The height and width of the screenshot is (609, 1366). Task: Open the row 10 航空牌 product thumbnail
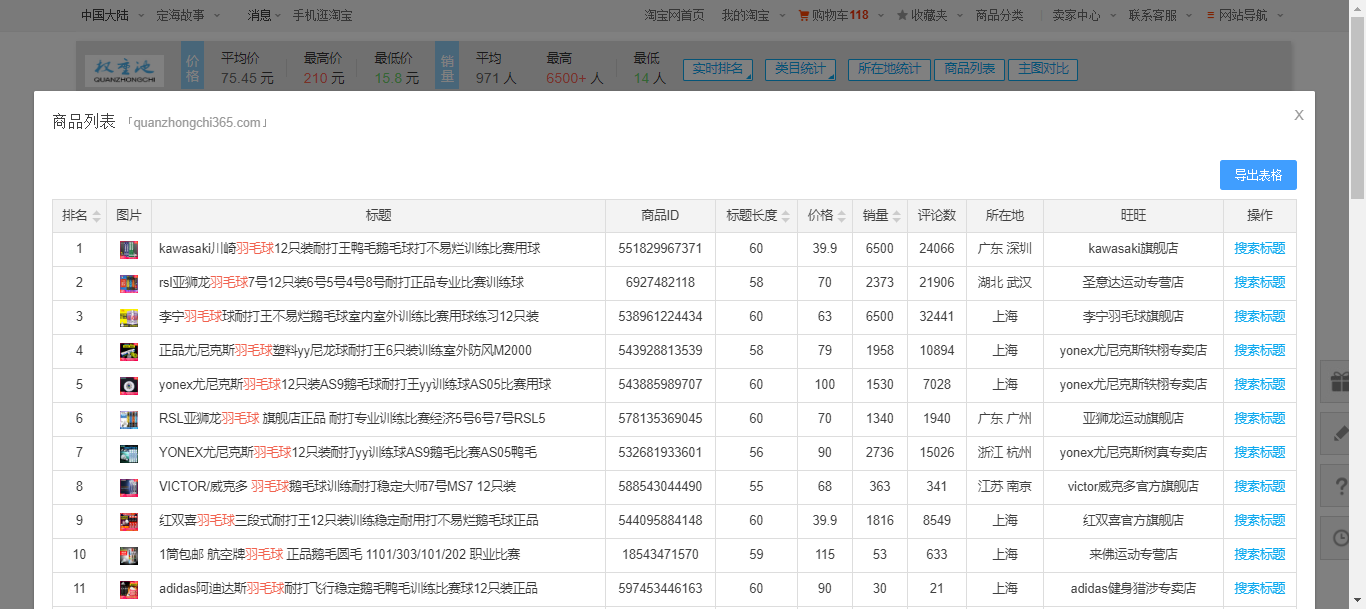(x=128, y=555)
